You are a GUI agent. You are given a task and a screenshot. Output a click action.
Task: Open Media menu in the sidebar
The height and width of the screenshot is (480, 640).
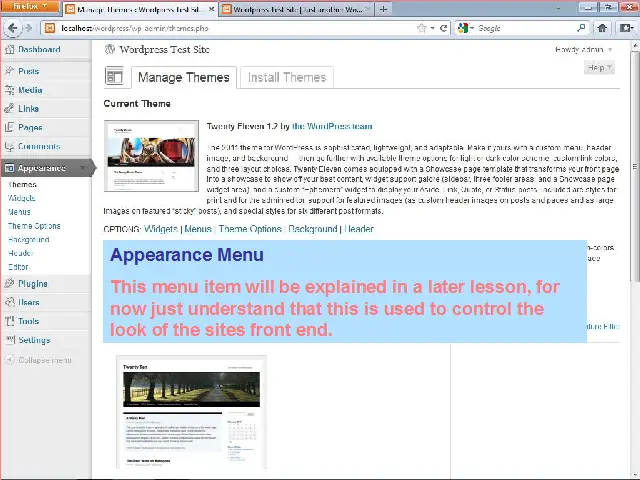(30, 90)
